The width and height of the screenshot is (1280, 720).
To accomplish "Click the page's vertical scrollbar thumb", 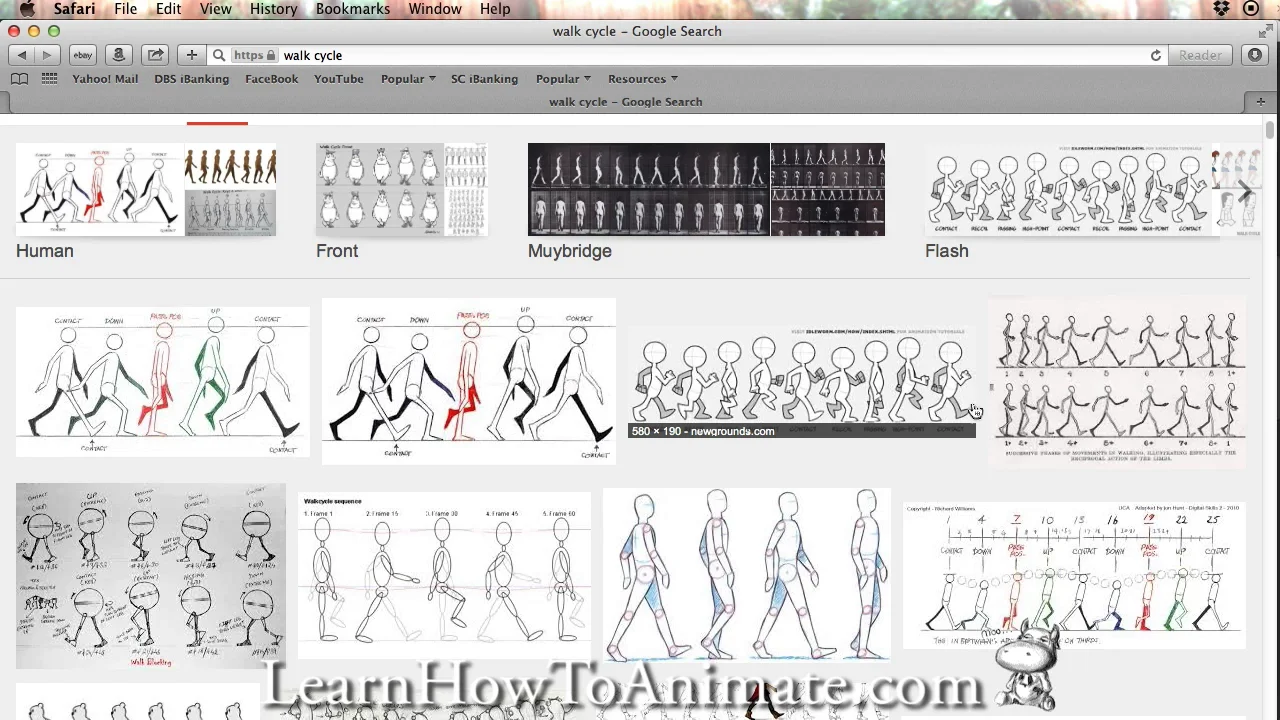I will 1270,131.
